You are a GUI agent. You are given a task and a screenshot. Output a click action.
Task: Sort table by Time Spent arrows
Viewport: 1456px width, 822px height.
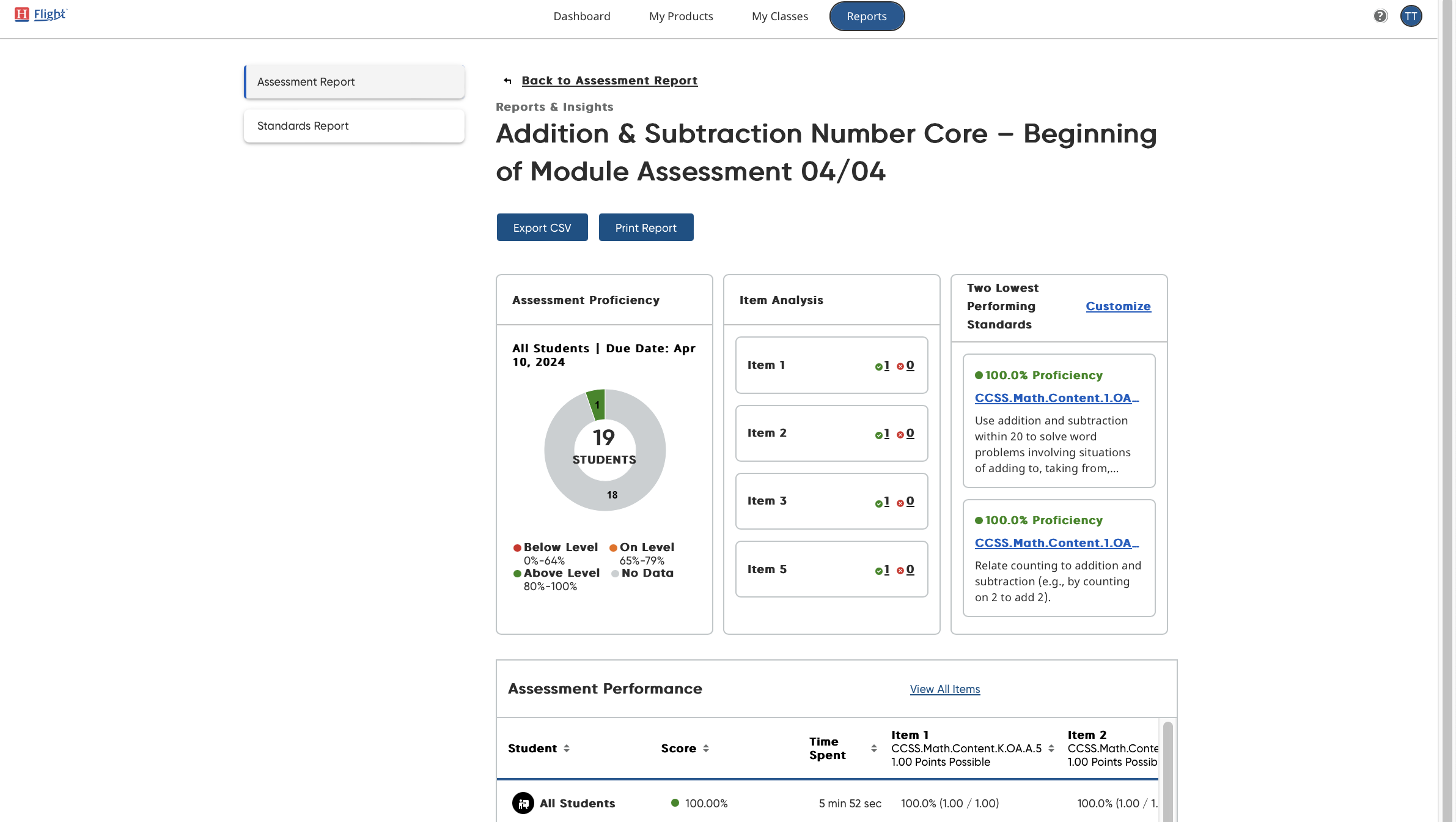tap(873, 748)
